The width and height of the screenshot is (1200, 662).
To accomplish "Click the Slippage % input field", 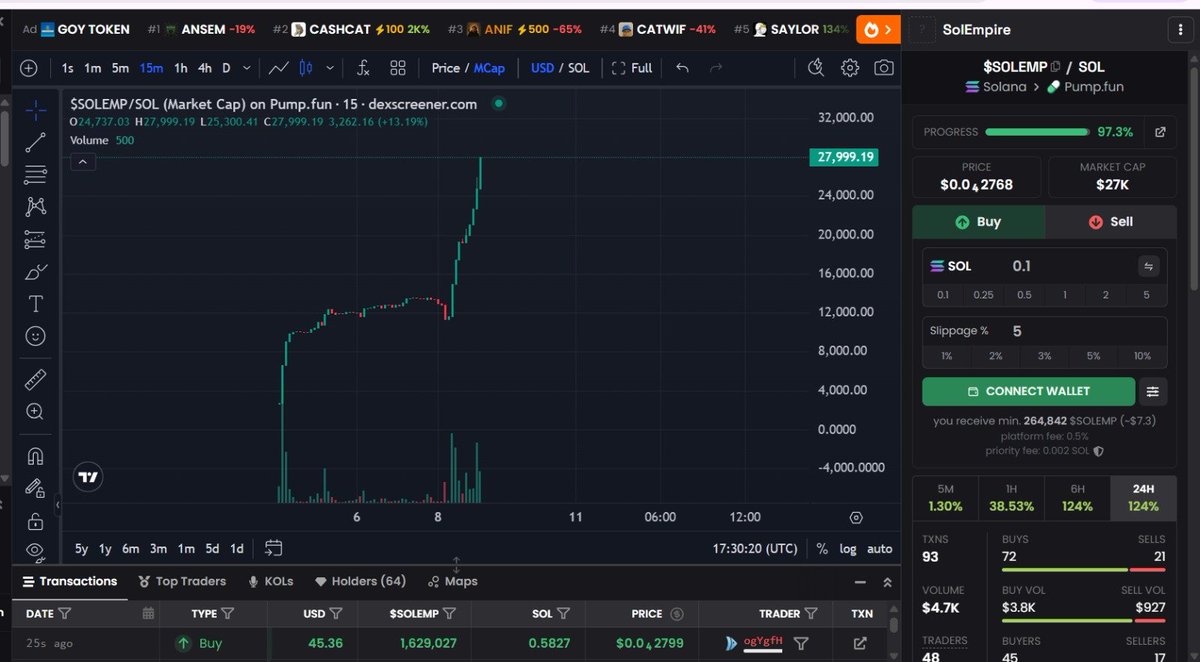I will point(1044,331).
